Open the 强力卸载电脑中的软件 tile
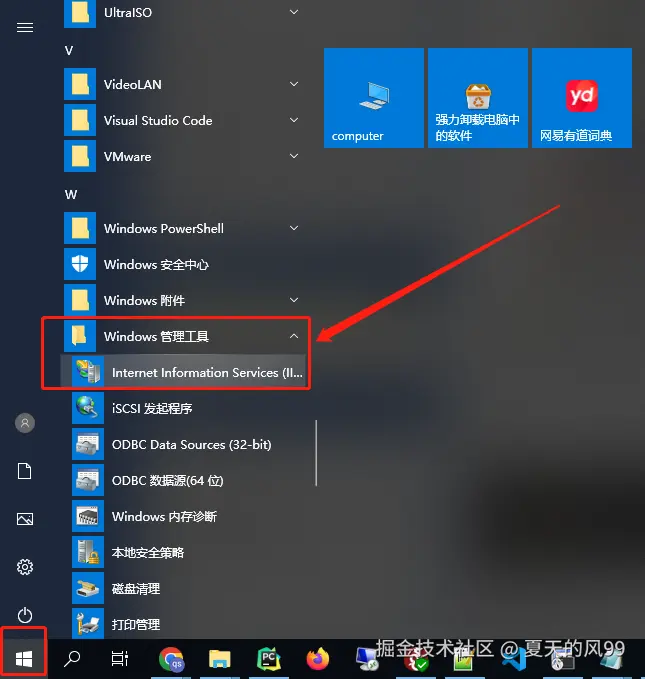 [478, 98]
